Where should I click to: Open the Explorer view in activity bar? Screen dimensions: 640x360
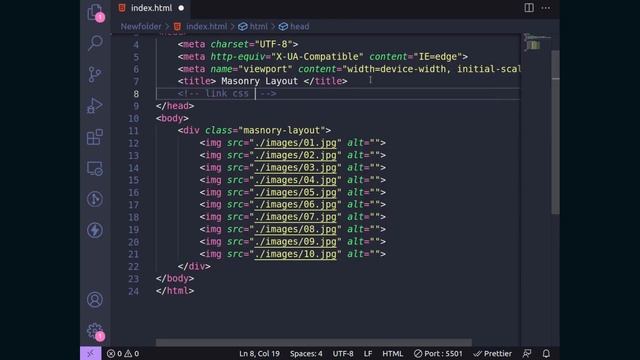95,12
